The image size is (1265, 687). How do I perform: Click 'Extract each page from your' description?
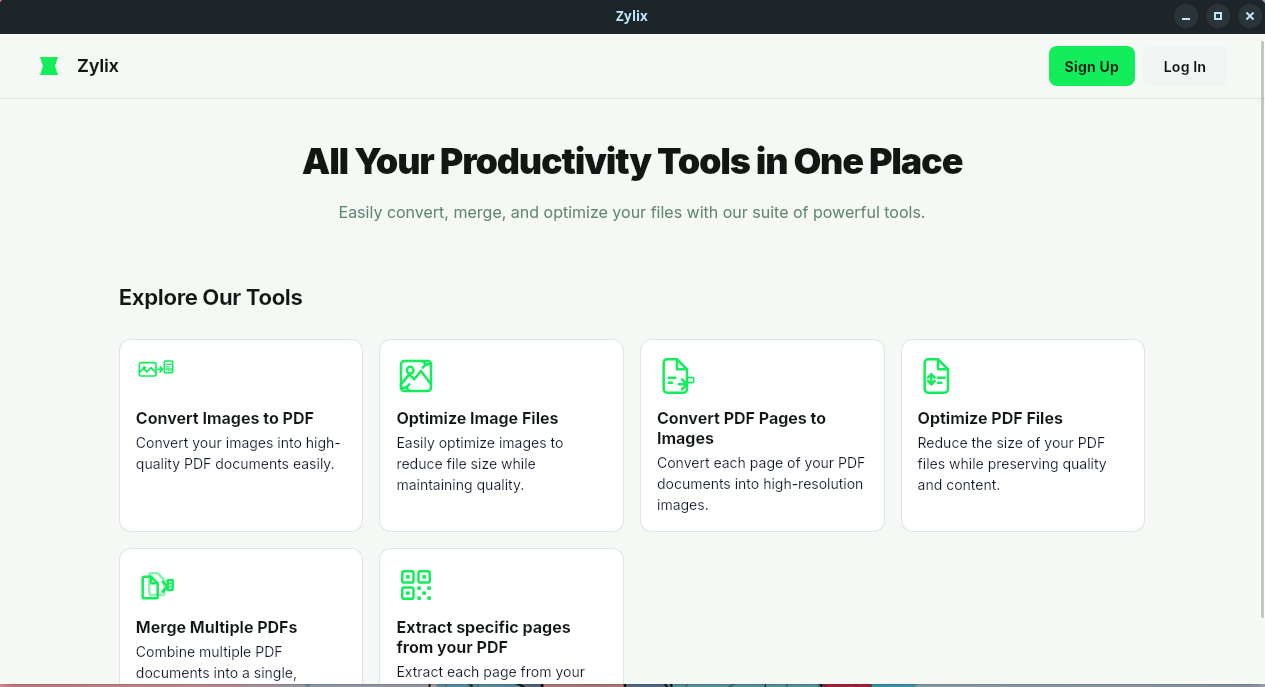[491, 672]
